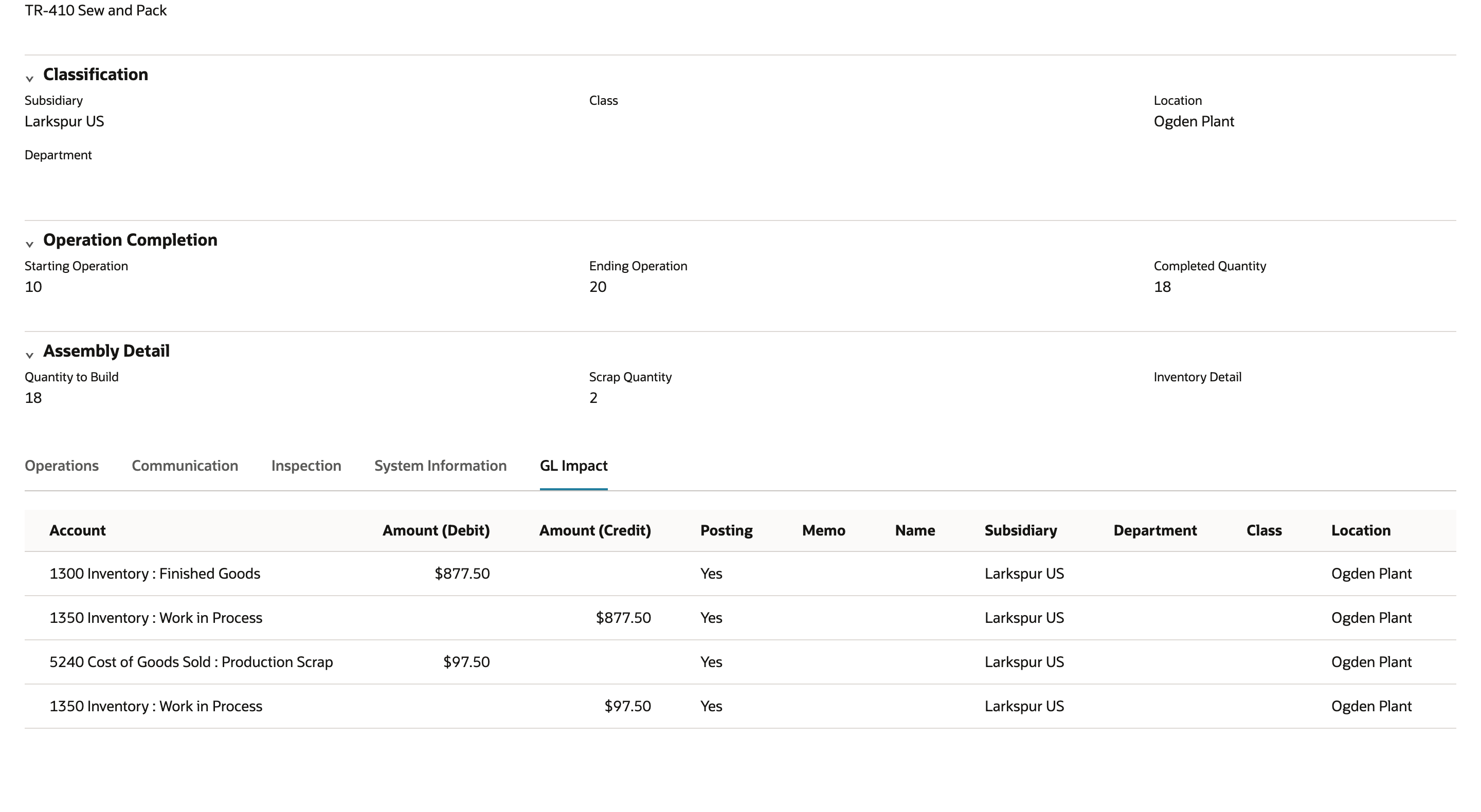This screenshot has width=1481, height=812.
Task: Click the Account column header
Action: point(78,530)
